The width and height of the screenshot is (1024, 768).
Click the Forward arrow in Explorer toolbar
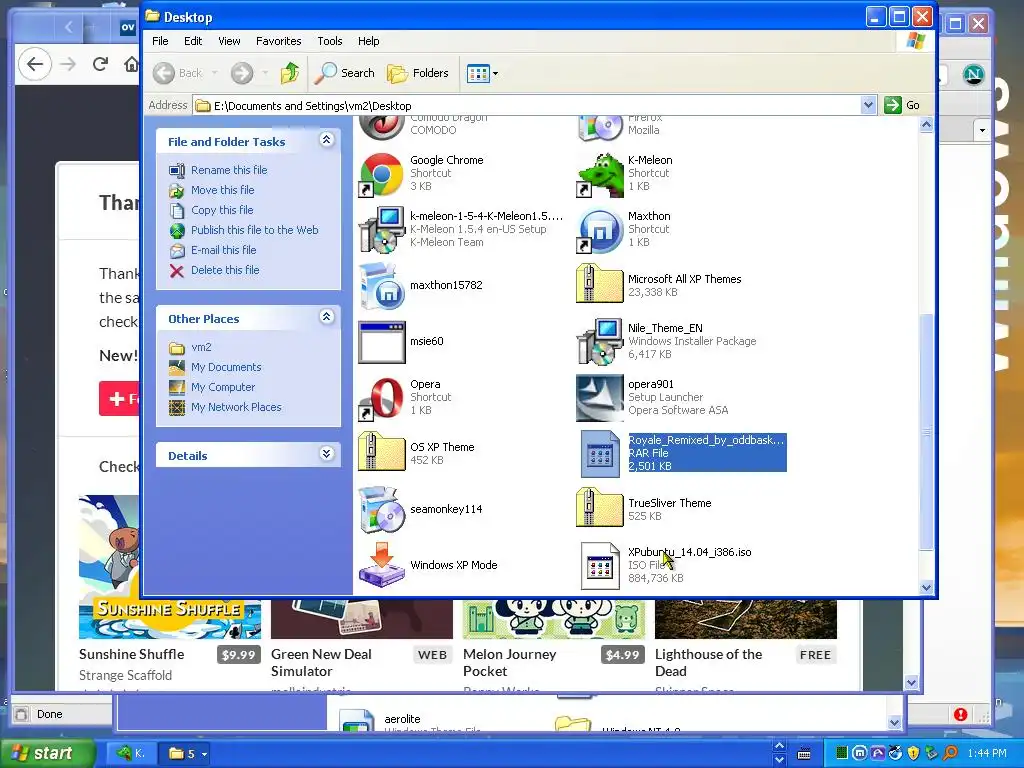(x=242, y=73)
